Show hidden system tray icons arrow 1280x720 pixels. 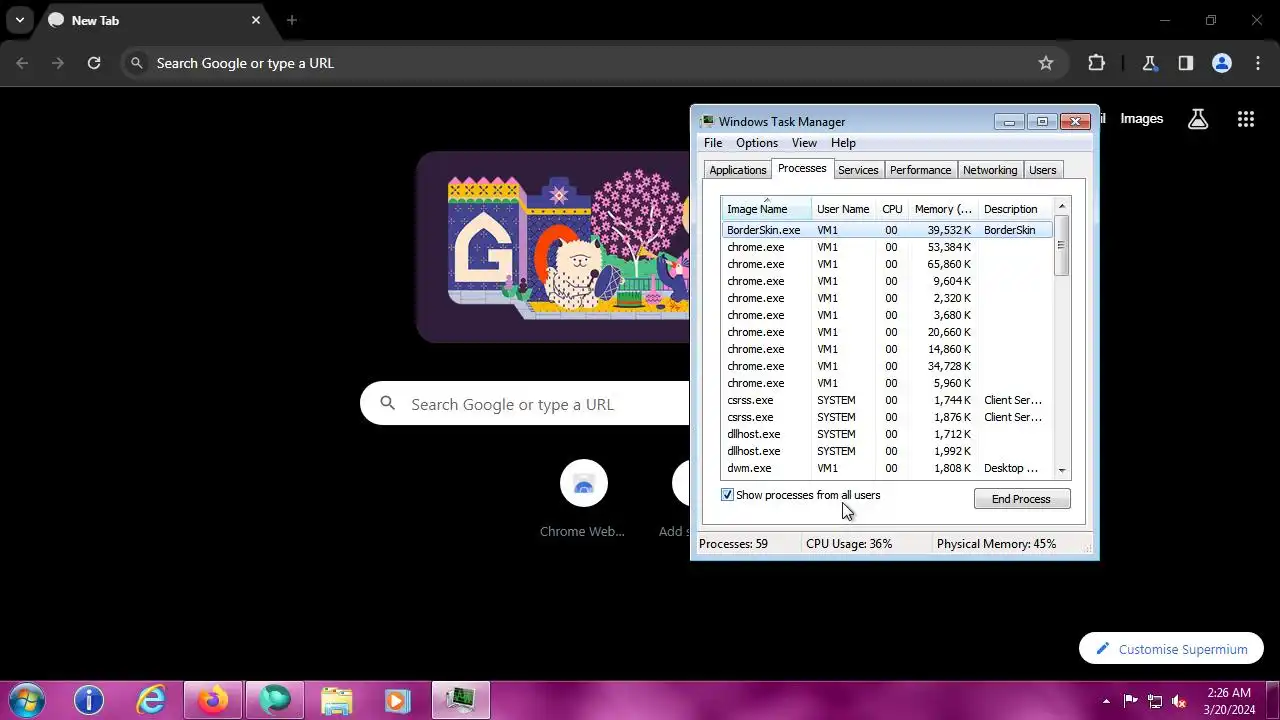(1106, 701)
